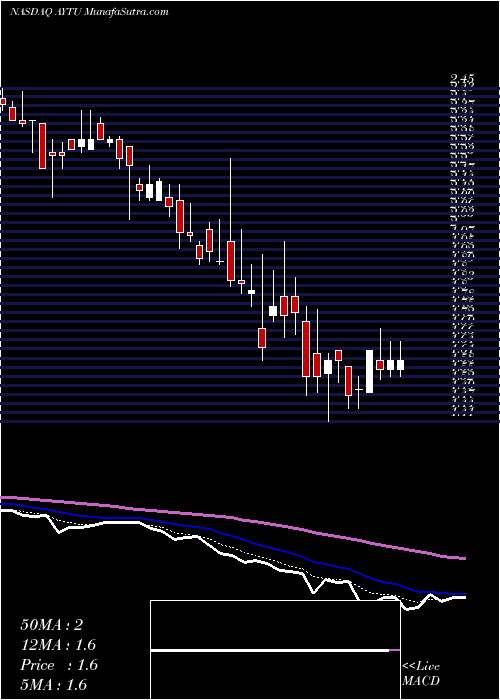
Task: Click the "5MA : 1.6" indicator text
Action: coord(54,684)
